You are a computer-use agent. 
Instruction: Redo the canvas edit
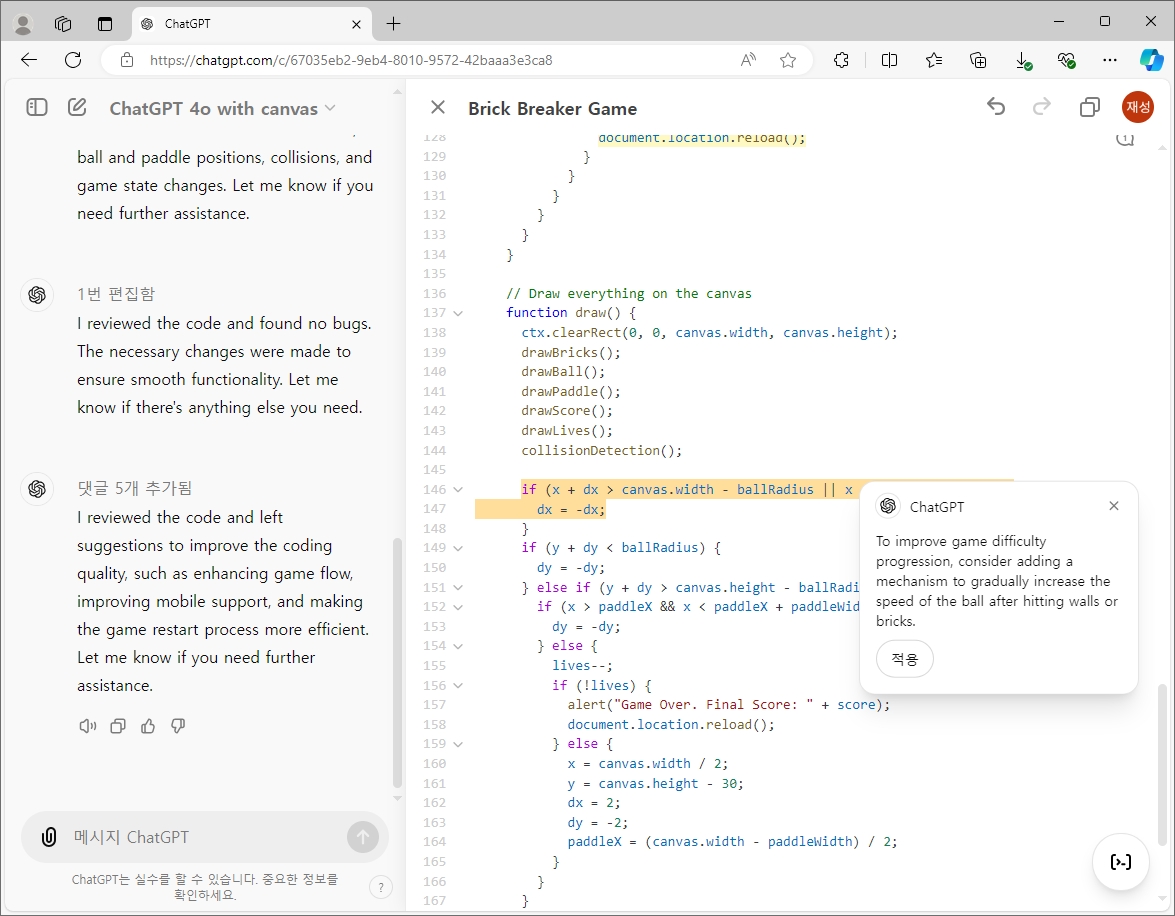(x=1042, y=107)
